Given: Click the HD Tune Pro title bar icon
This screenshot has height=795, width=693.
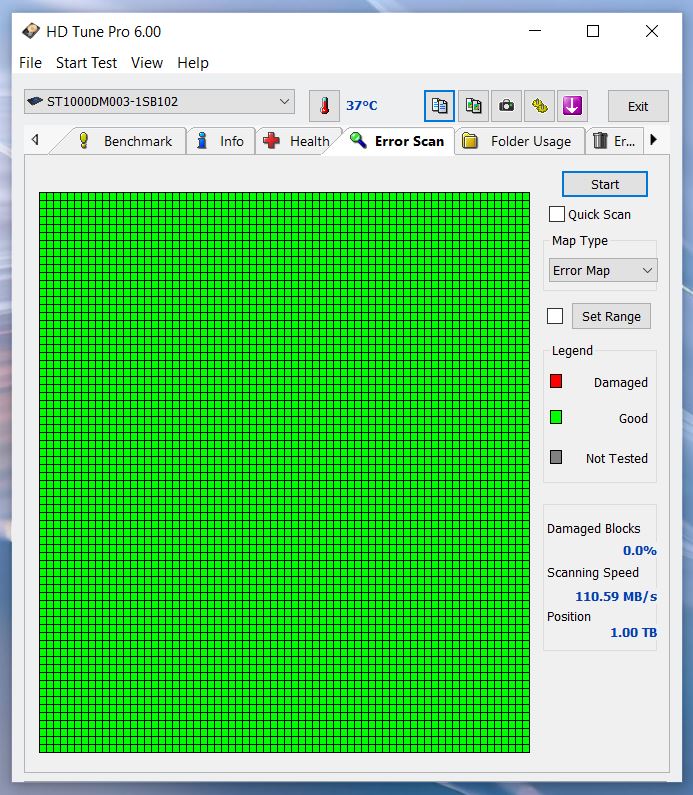Looking at the screenshot, I should click(31, 31).
